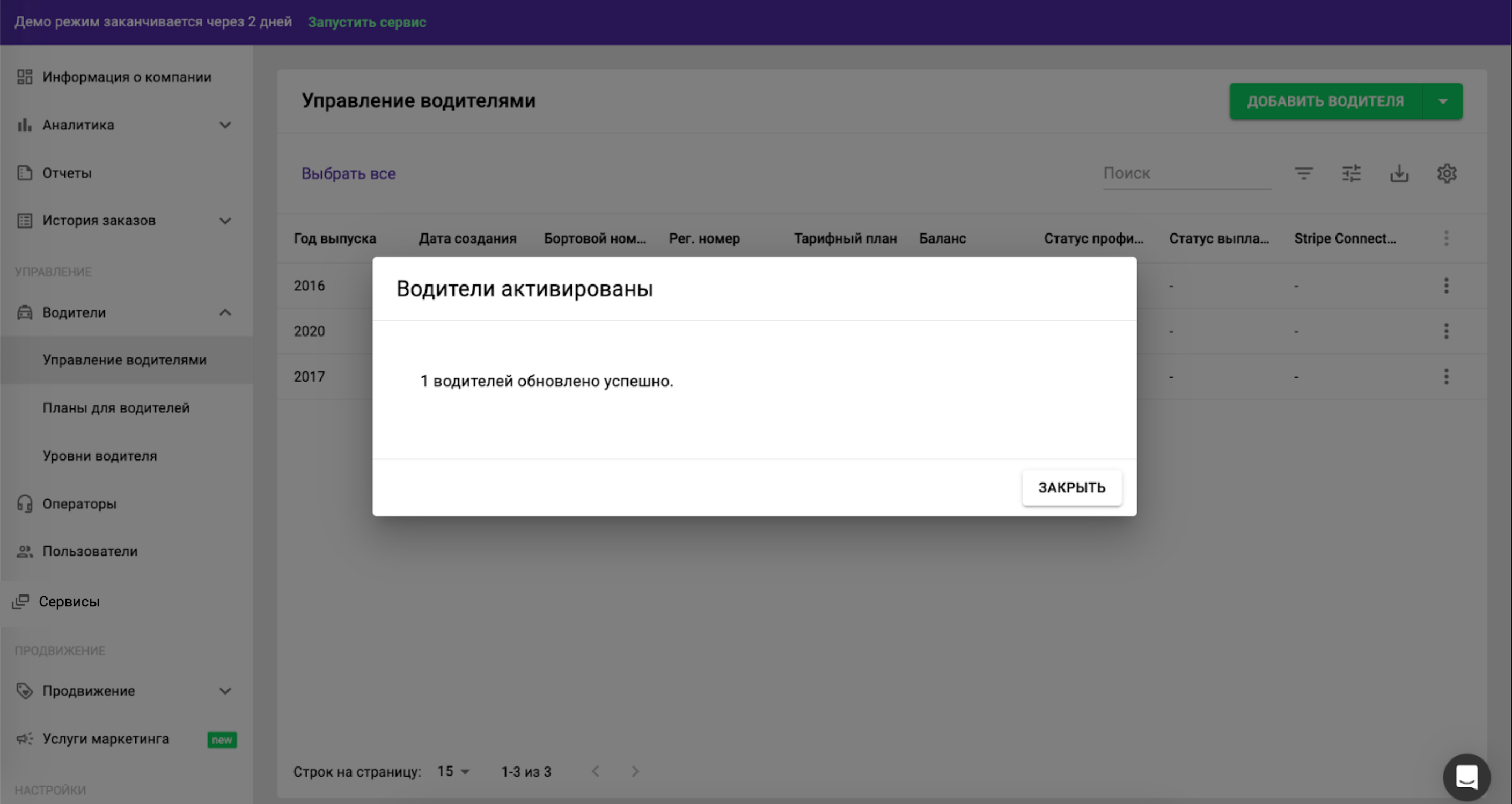Open row menu for 2017 driver
Screen dimensions: 1512x804
click(x=1446, y=376)
